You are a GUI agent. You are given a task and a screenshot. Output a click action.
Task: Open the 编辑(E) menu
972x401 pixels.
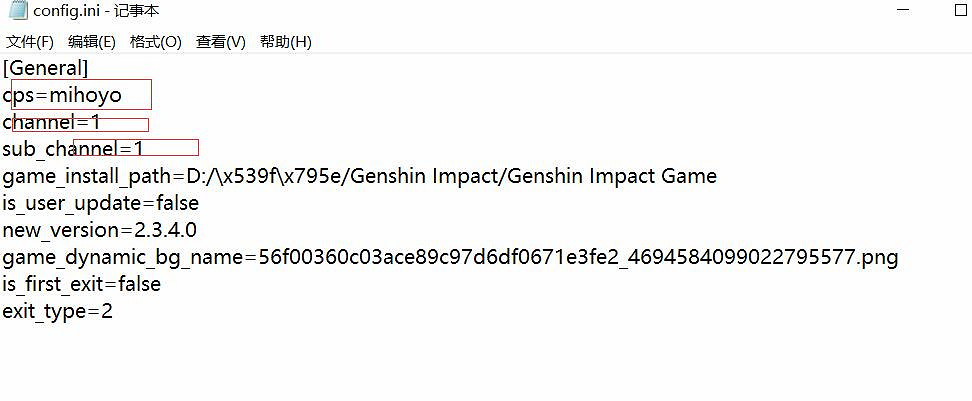[92, 42]
